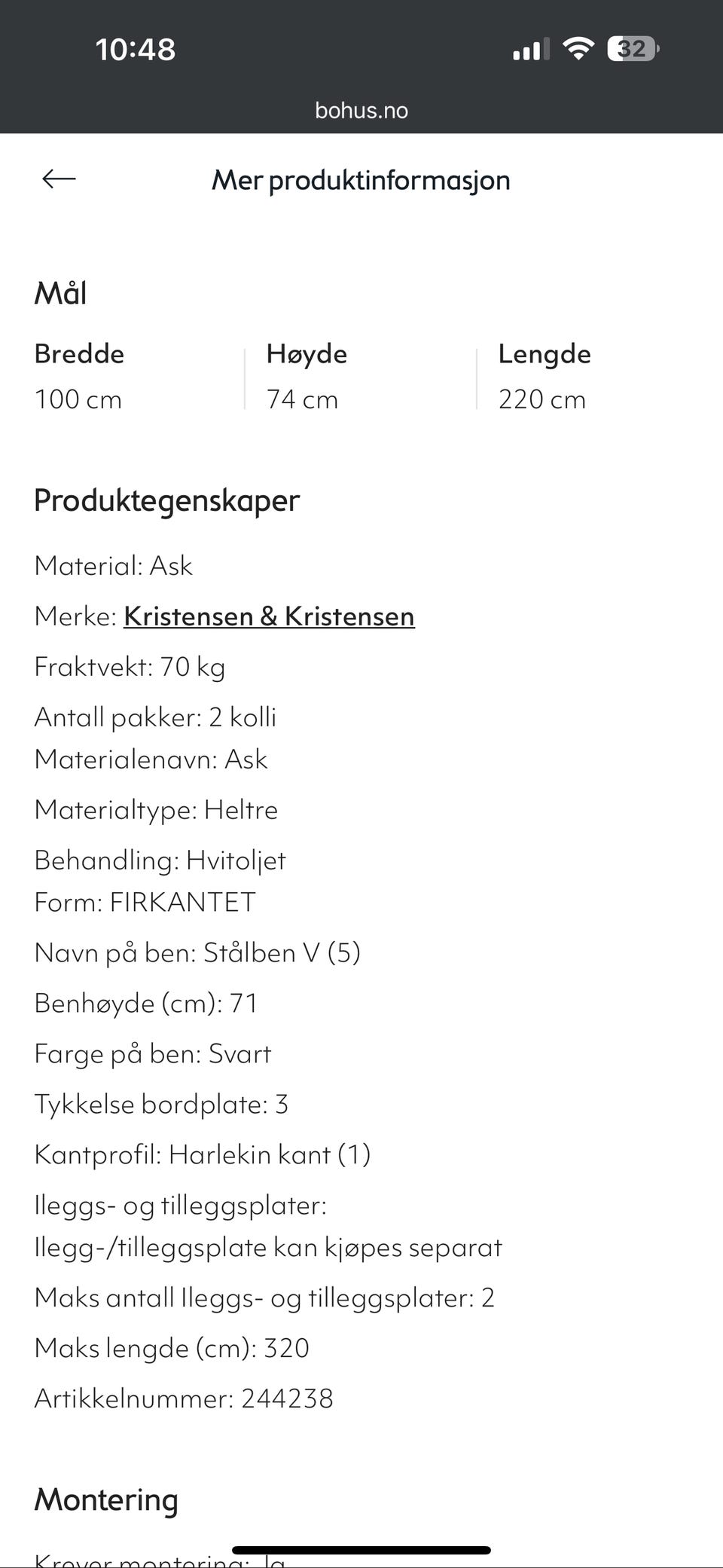The height and width of the screenshot is (1568, 723).
Task: Select the Farge på ben: Svart row
Action: point(153,1054)
